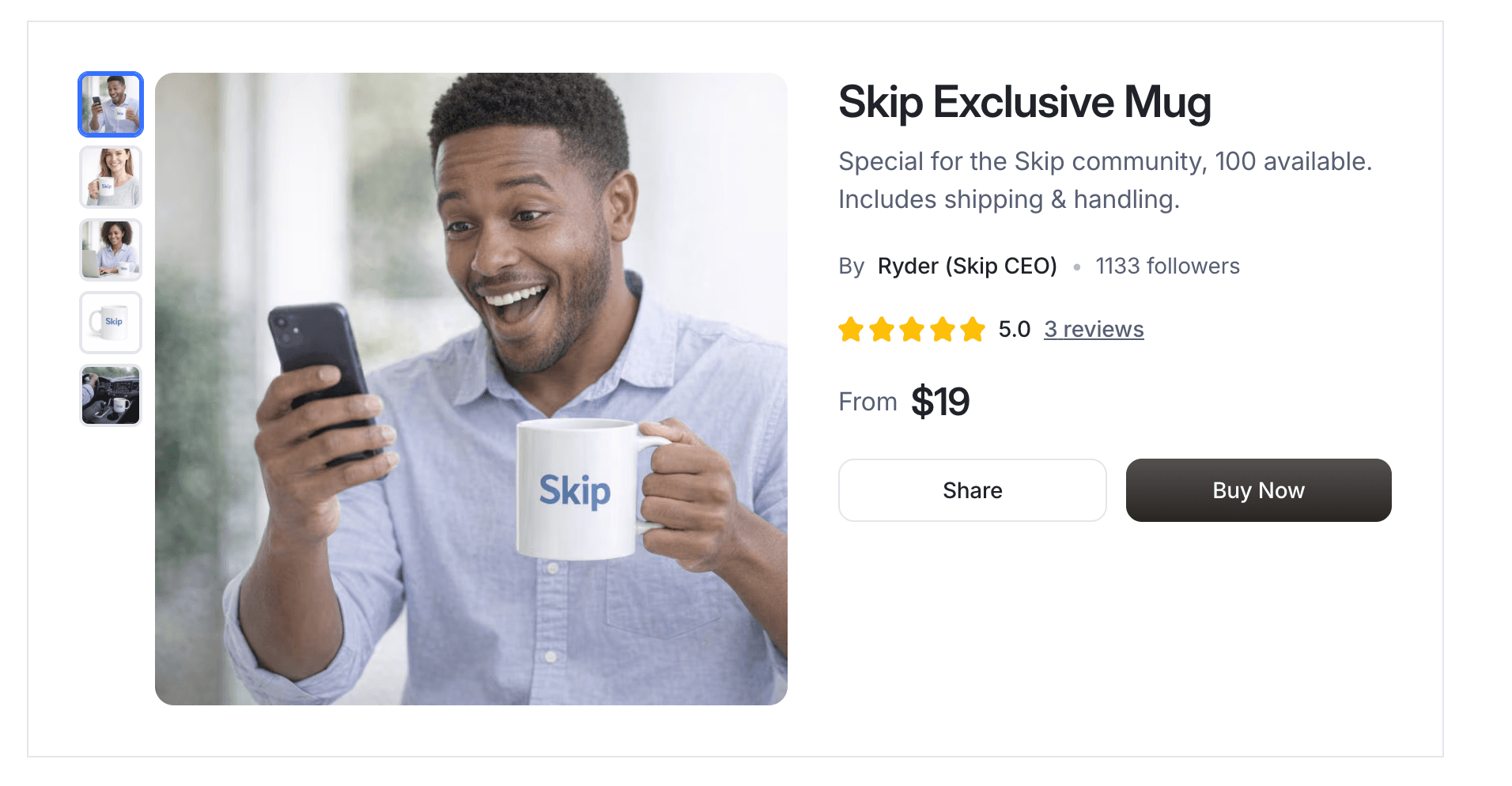Screen dimensions: 1512x786
Task: Select the plain Skip mug thumbnail
Action: point(110,322)
